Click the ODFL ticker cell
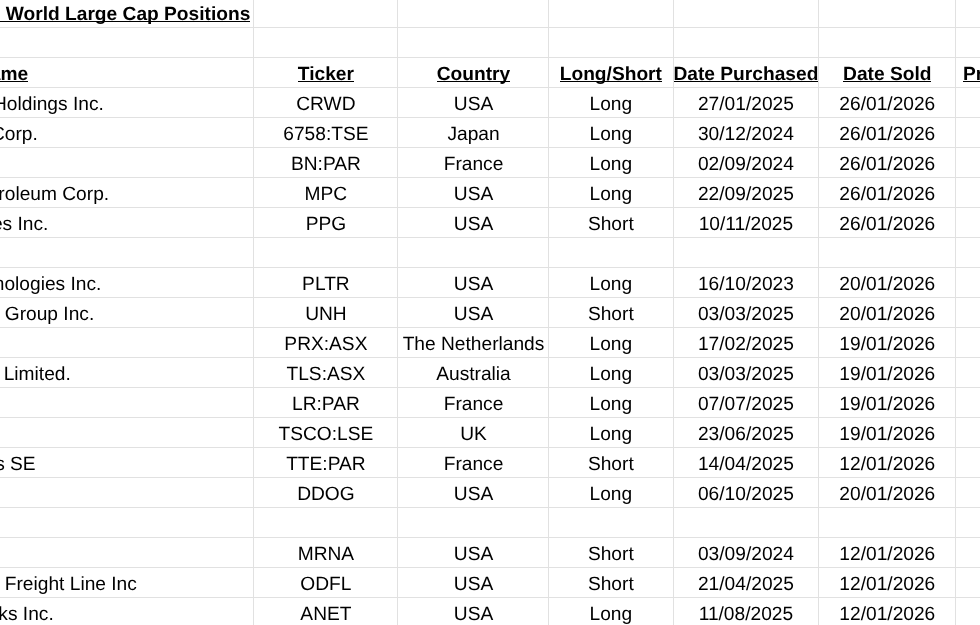Image resolution: width=980 pixels, height=625 pixels. 325,584
